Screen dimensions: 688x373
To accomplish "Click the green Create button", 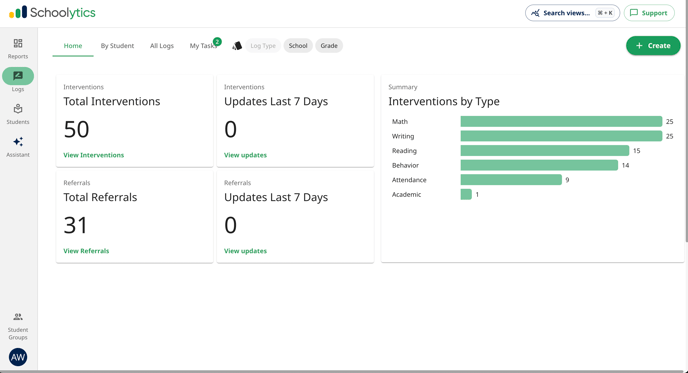I will coord(653,46).
